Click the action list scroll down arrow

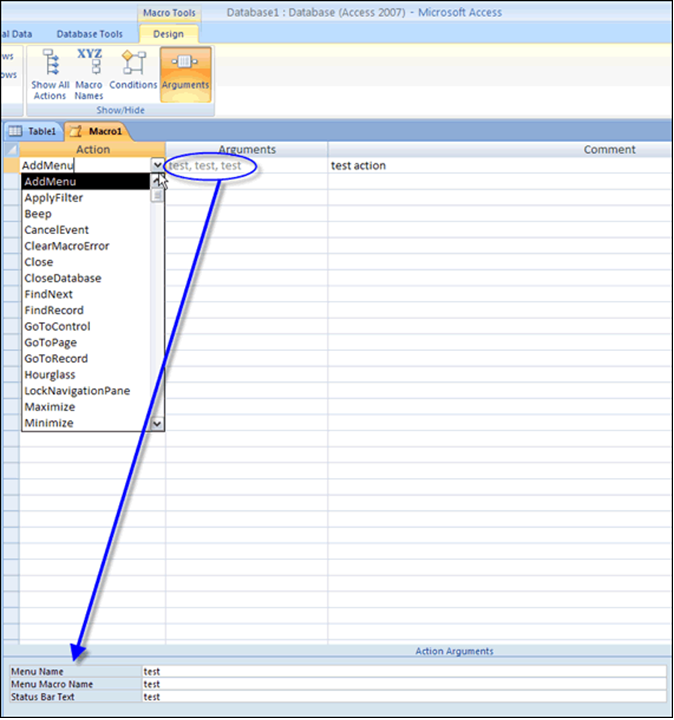[x=157, y=423]
